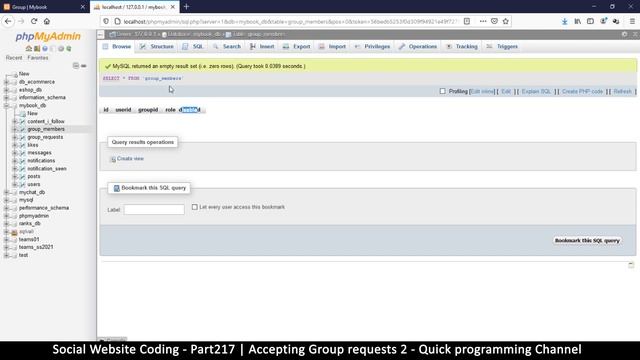Open the Privileges tab
640x360 pixels.
(x=372, y=47)
